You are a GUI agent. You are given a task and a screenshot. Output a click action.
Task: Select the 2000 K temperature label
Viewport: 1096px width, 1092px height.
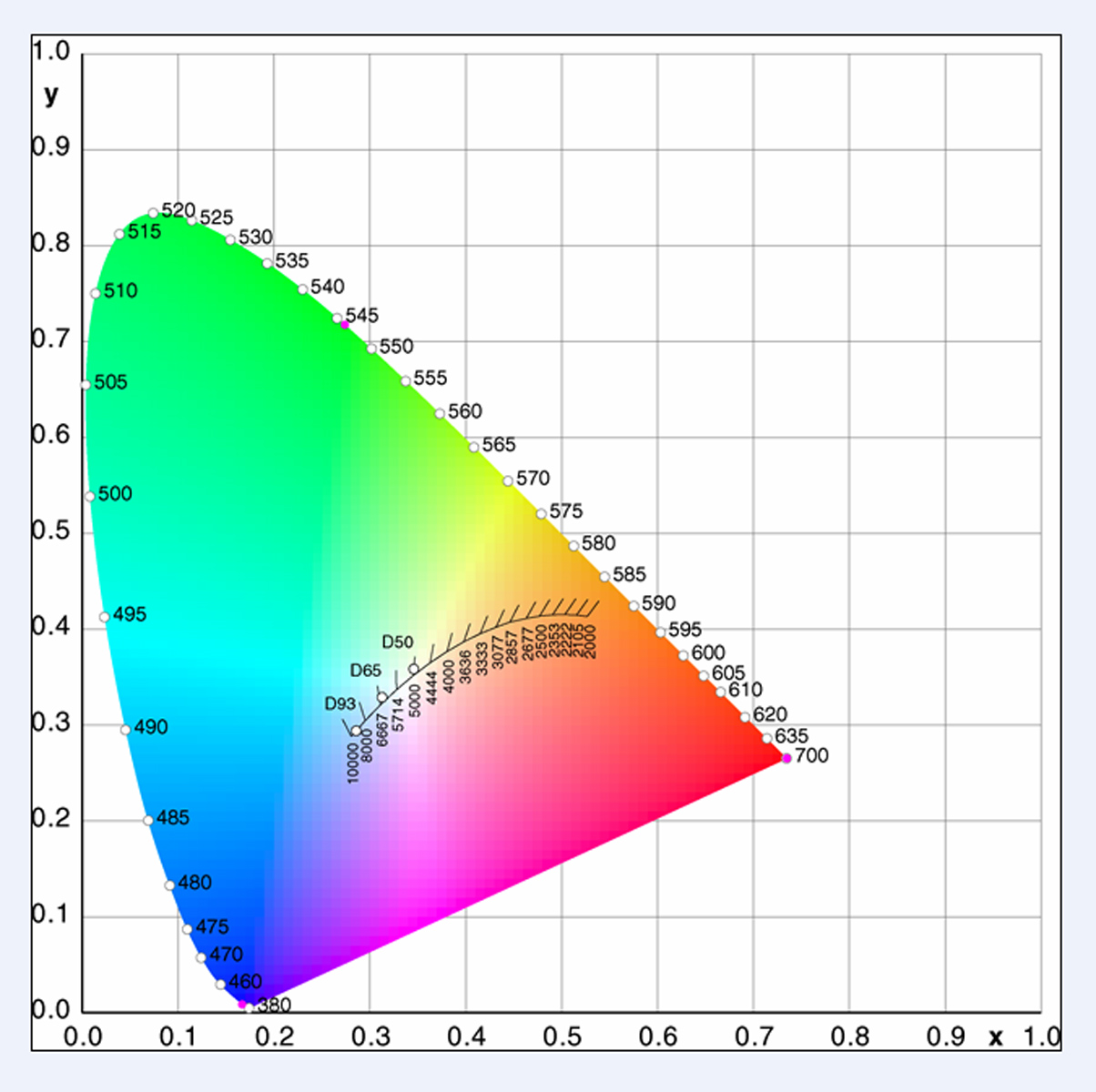[591, 641]
